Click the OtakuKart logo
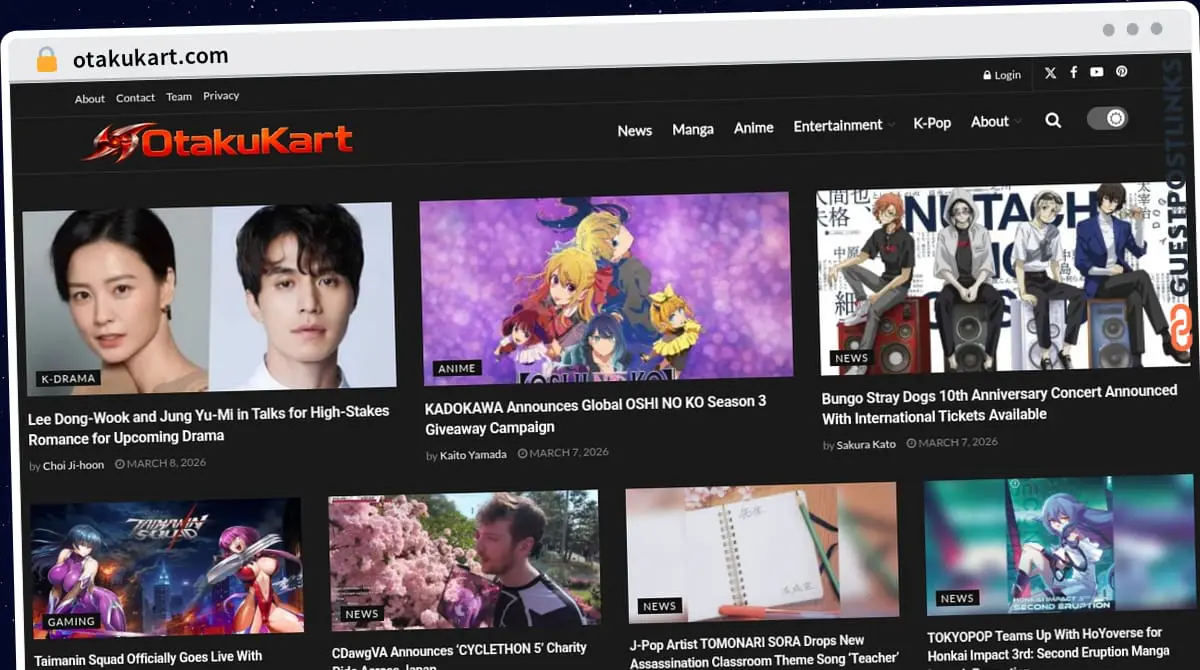Viewport: 1200px width, 670px height. (x=218, y=142)
